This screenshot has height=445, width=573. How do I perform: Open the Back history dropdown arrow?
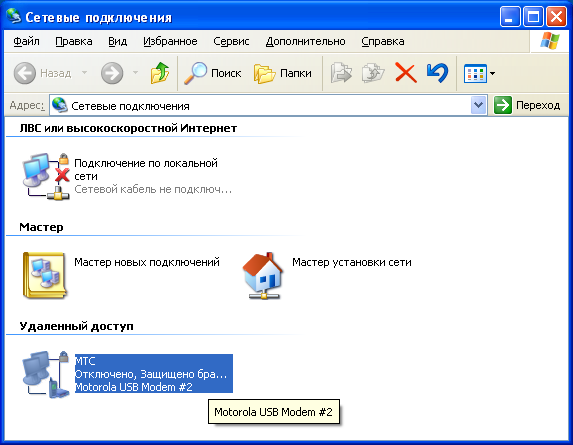[x=84, y=72]
